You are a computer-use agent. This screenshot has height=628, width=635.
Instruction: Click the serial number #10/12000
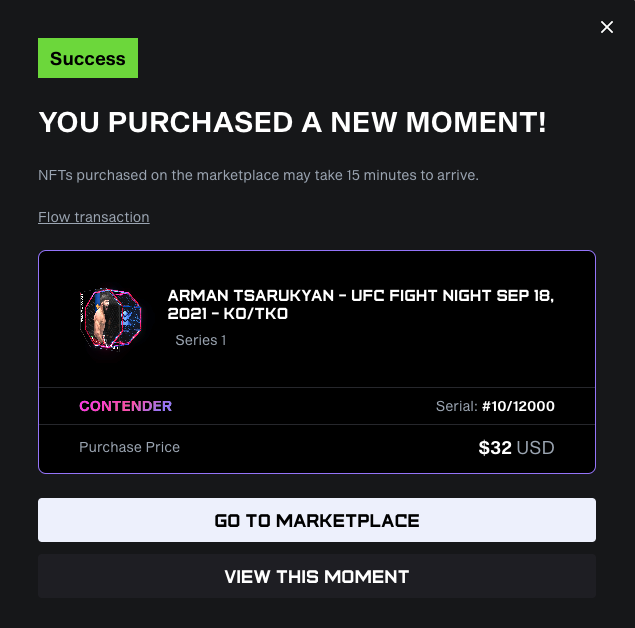518,406
